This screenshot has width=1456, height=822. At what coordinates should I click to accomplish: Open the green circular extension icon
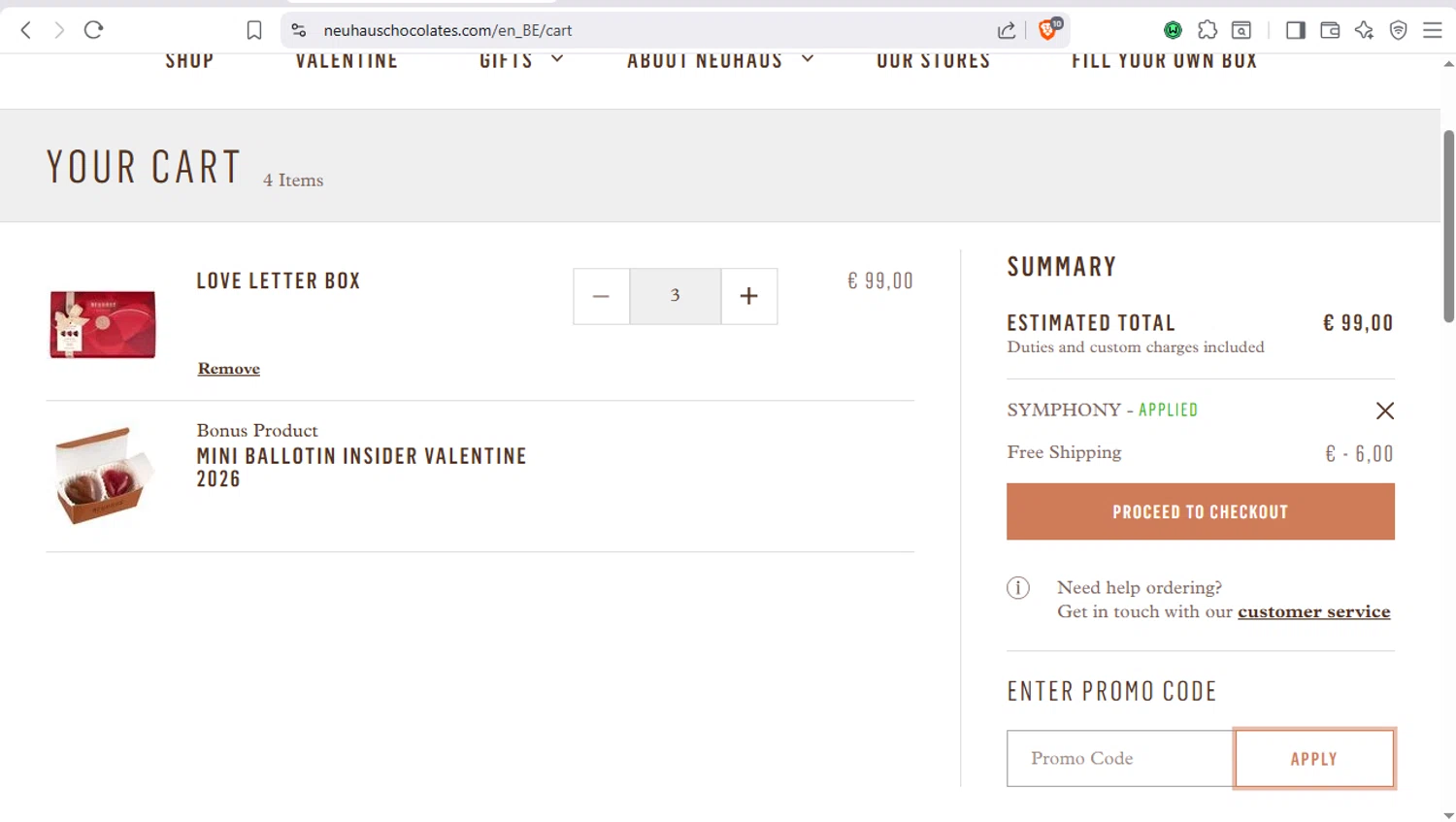(1173, 30)
